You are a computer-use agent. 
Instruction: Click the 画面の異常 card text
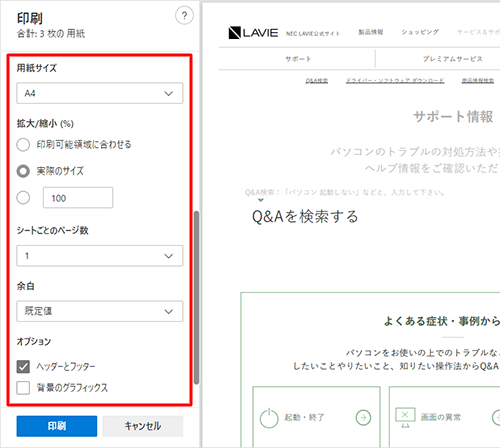click(441, 417)
